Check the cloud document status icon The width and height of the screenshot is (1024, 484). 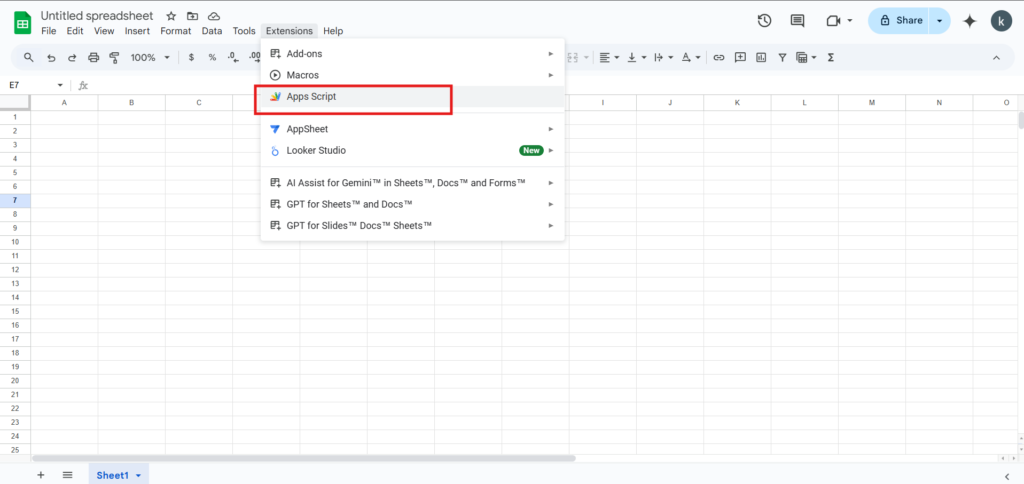tap(214, 16)
